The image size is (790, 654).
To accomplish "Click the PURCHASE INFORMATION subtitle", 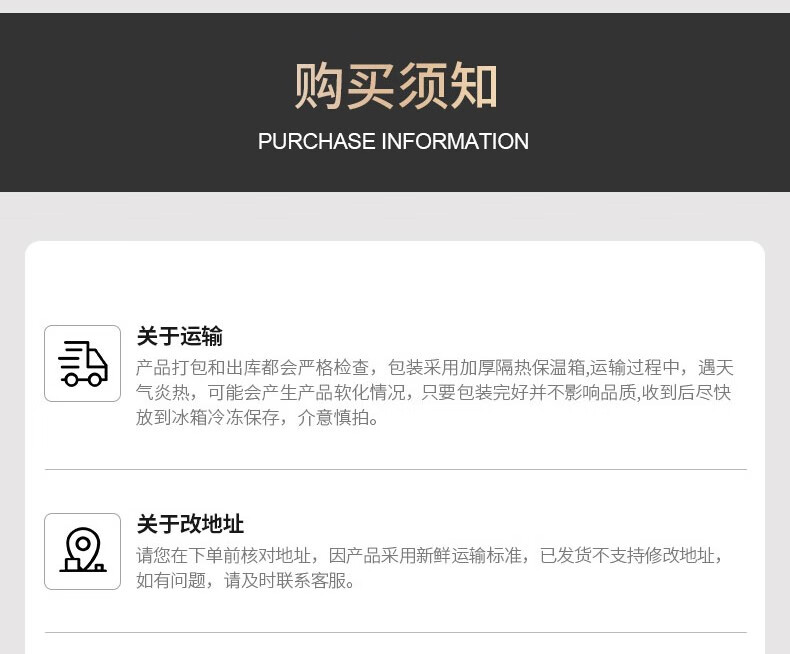I will (393, 141).
